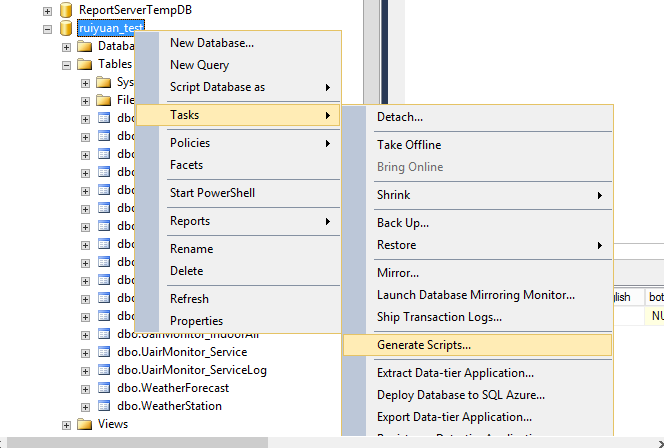This screenshot has height=448, width=664.
Task: Click the table icon beside dbo.WeatherForecast
Action: coord(103,388)
